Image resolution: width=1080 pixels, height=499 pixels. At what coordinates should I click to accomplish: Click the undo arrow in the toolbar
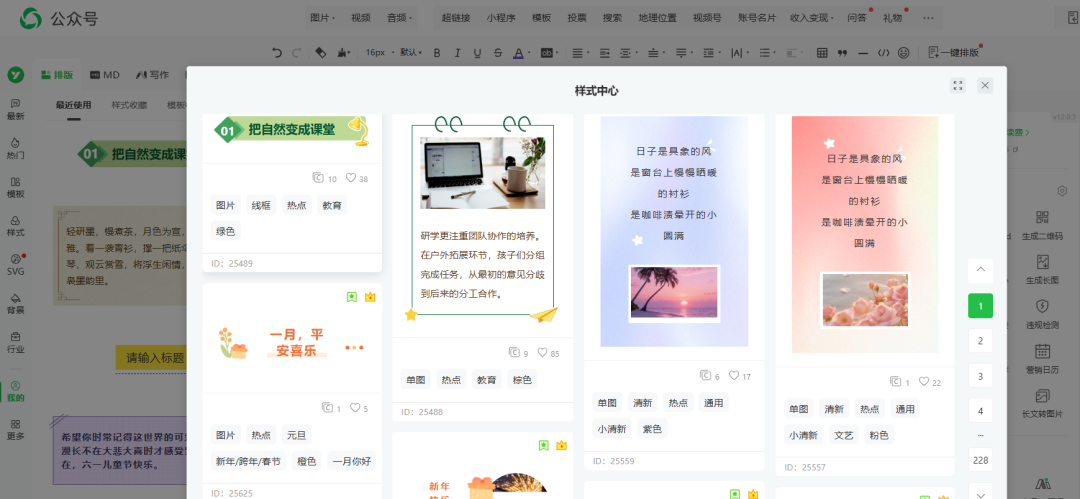tap(277, 52)
